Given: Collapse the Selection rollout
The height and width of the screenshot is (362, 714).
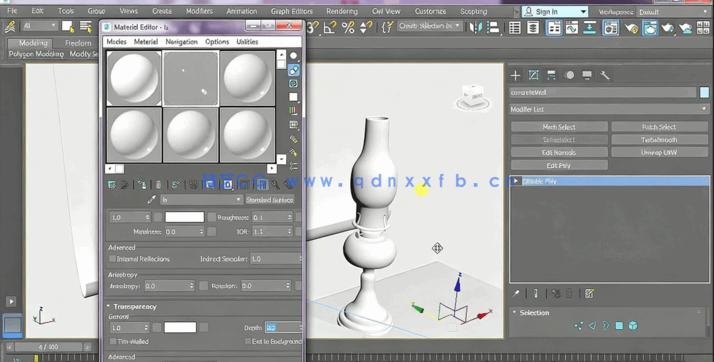Looking at the screenshot, I should pos(515,312).
